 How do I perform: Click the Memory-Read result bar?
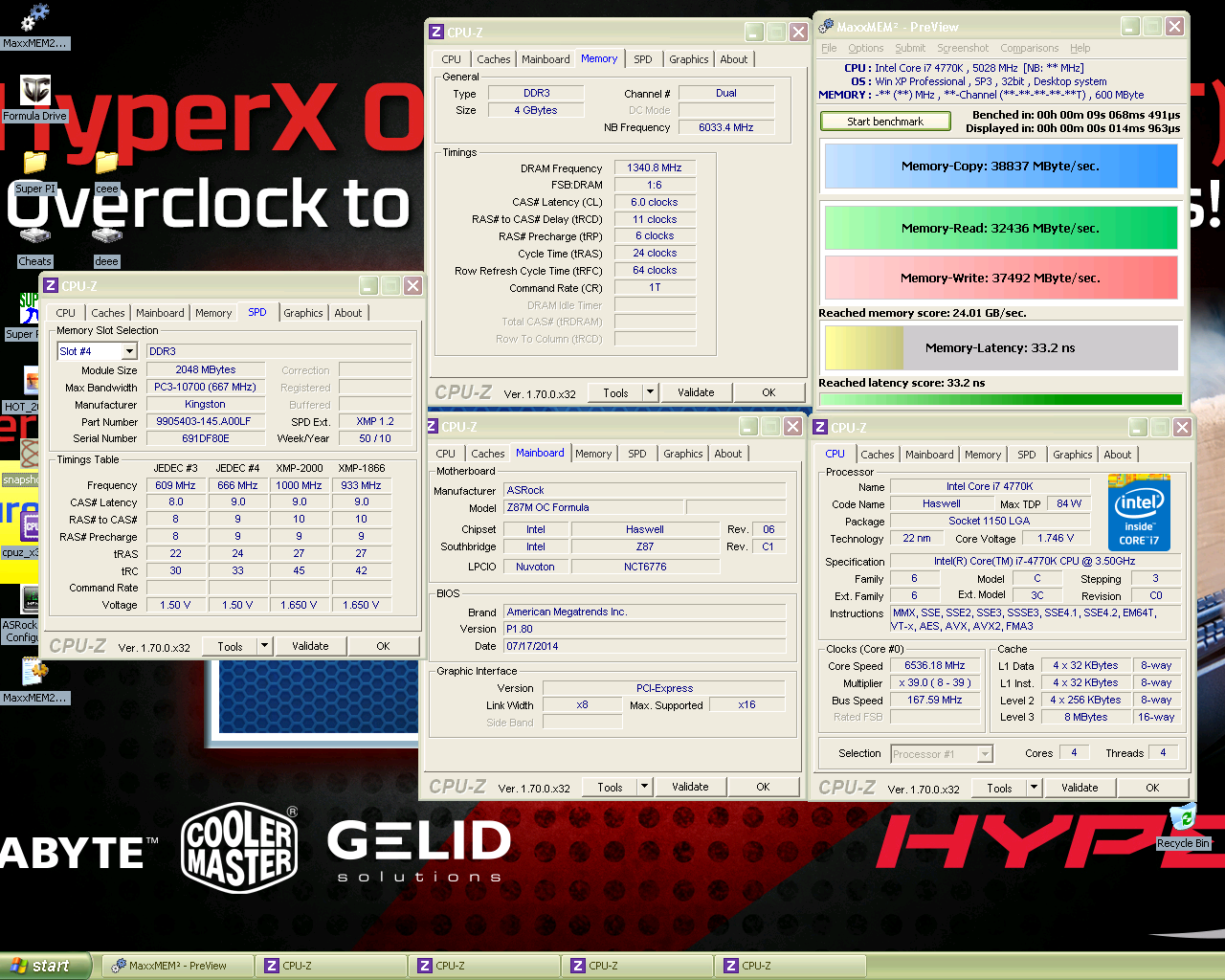pos(1001,228)
